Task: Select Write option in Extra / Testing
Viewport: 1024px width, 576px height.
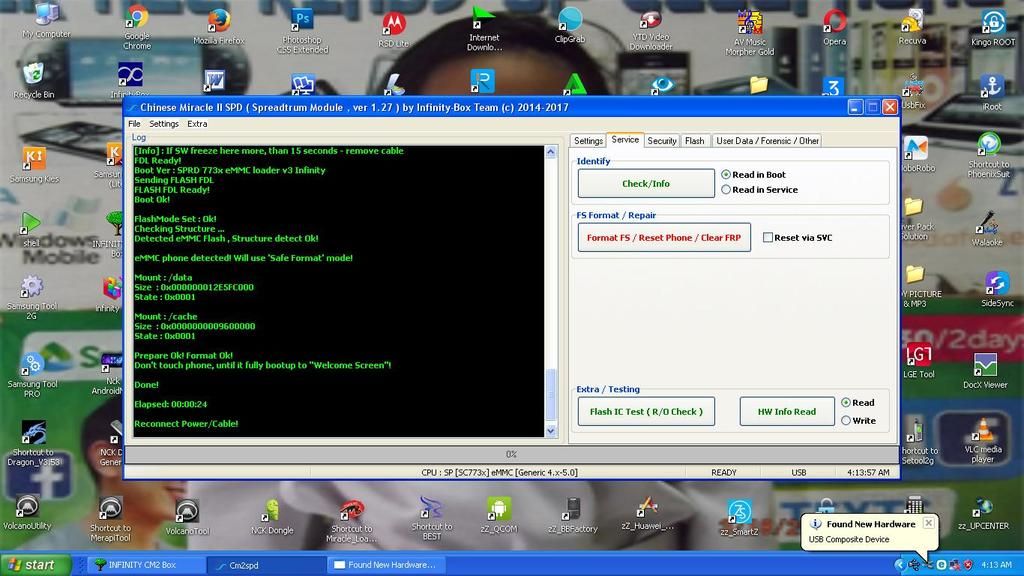Action: 858,421
